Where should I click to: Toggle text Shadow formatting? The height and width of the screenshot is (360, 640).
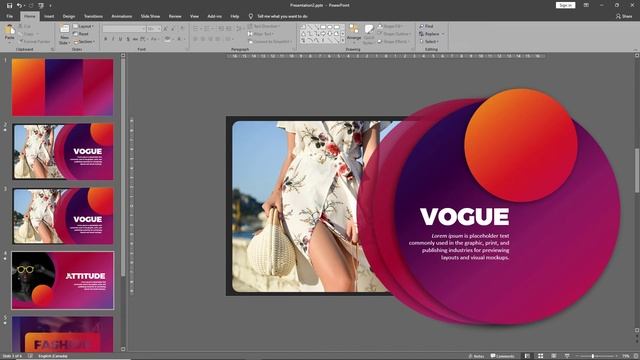click(x=128, y=39)
